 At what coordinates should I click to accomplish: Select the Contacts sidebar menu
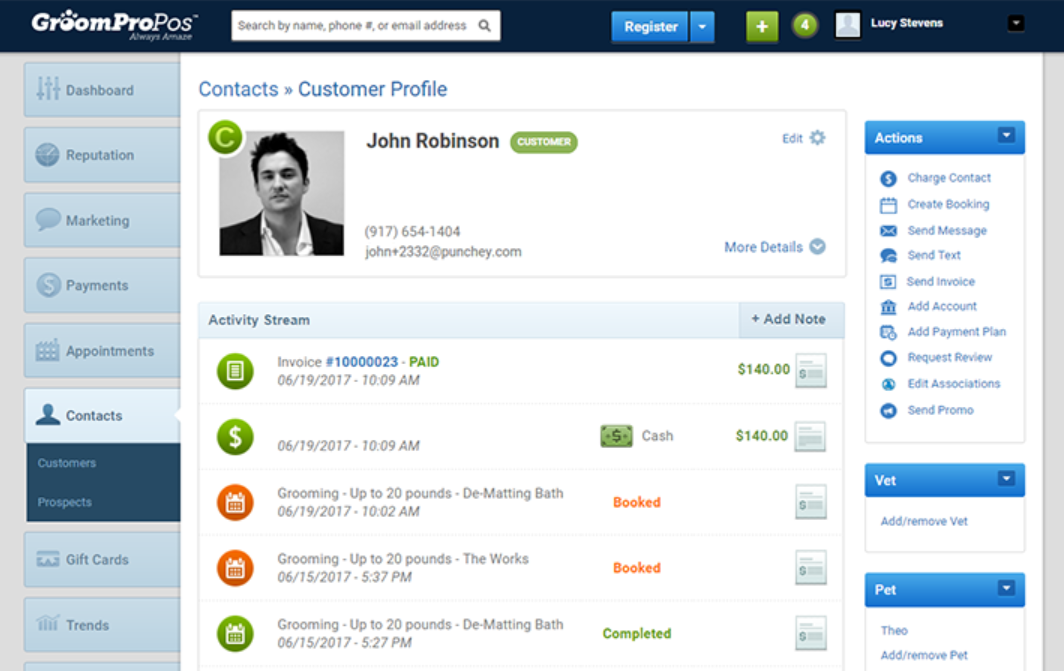(102, 416)
